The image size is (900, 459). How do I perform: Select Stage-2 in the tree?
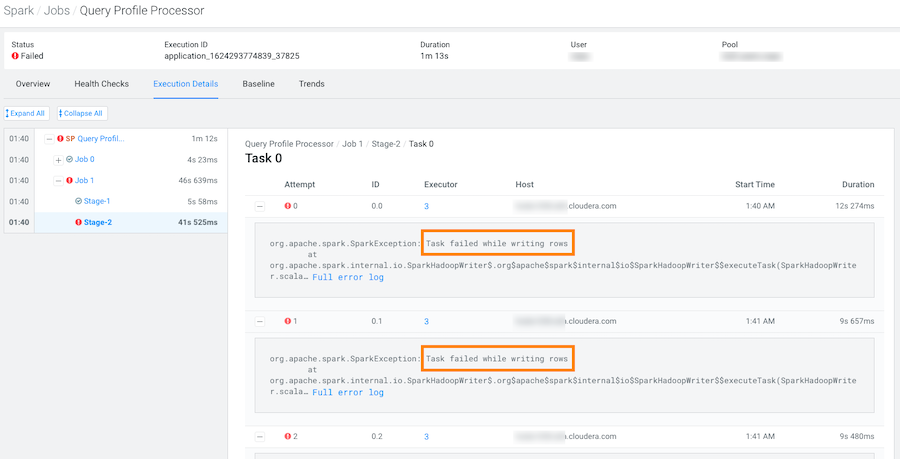pos(98,223)
